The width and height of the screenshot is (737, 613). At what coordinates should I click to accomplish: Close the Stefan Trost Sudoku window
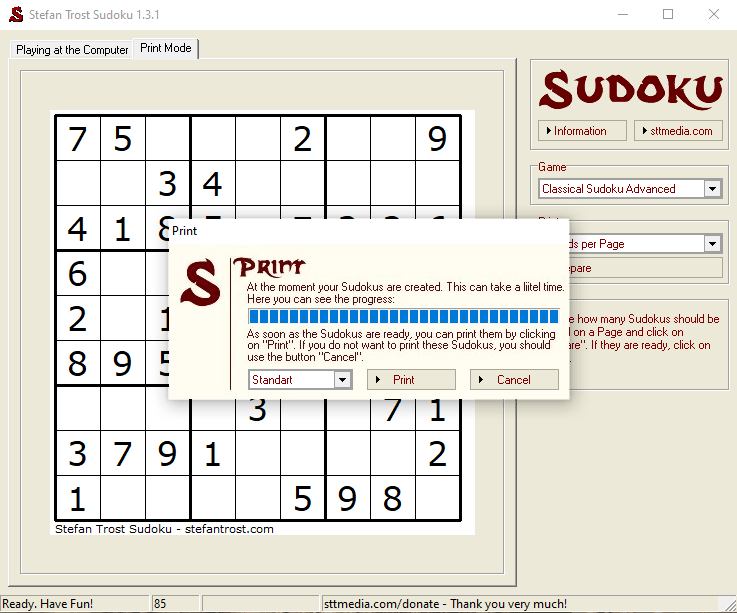click(x=713, y=15)
